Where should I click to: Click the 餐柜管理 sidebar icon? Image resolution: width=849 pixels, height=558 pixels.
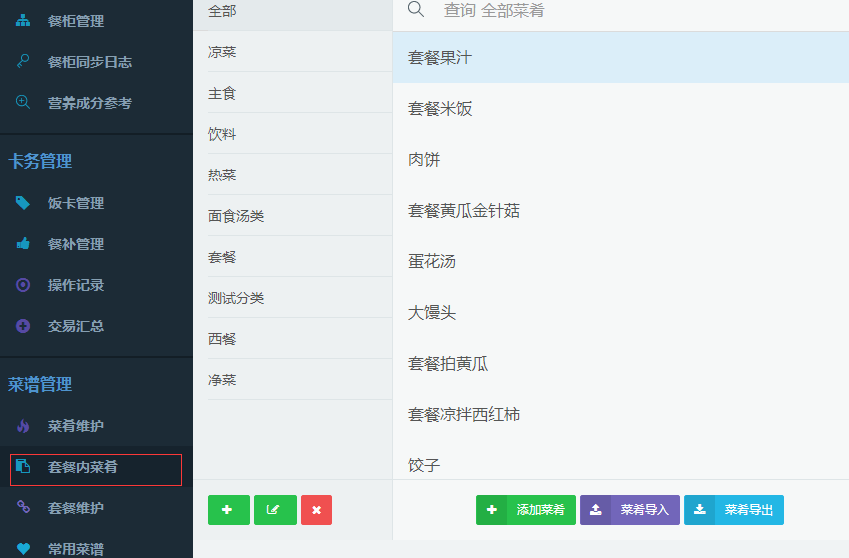[23, 21]
